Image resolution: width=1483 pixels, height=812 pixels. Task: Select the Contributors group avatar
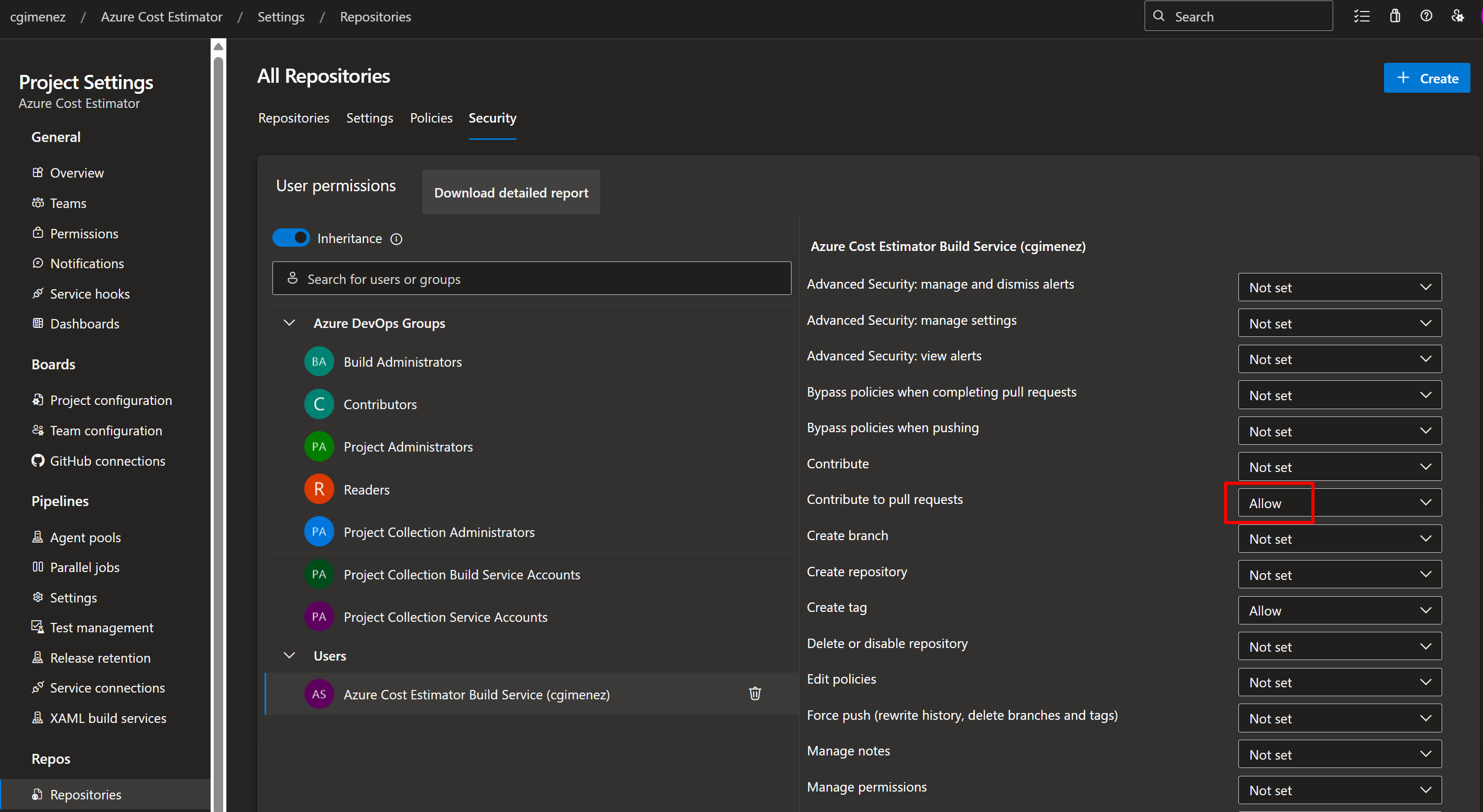point(319,404)
